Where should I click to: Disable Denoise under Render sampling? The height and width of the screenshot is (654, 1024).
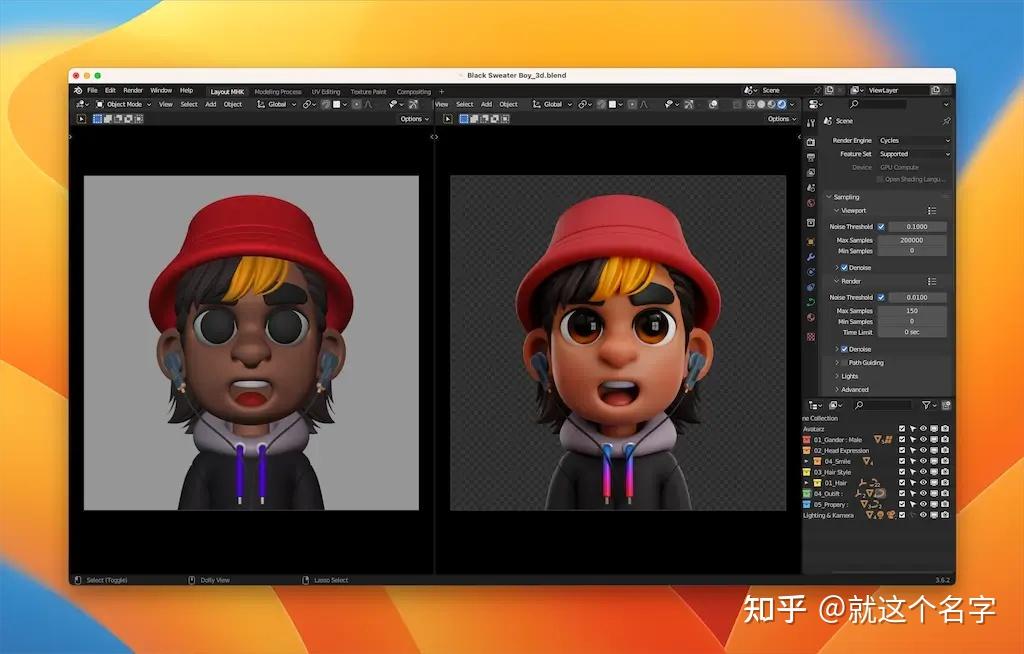[x=845, y=349]
